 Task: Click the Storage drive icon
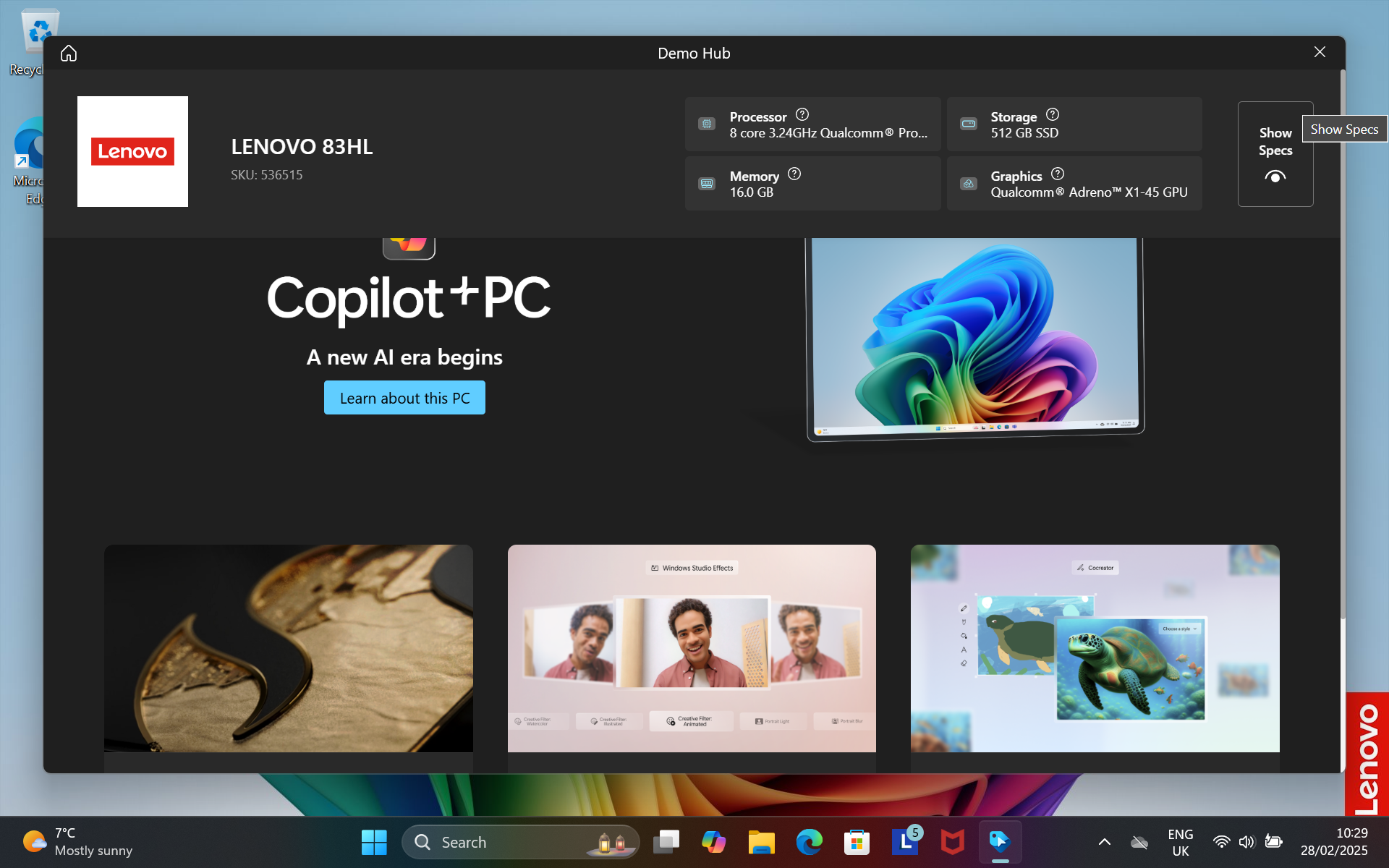[968, 124]
